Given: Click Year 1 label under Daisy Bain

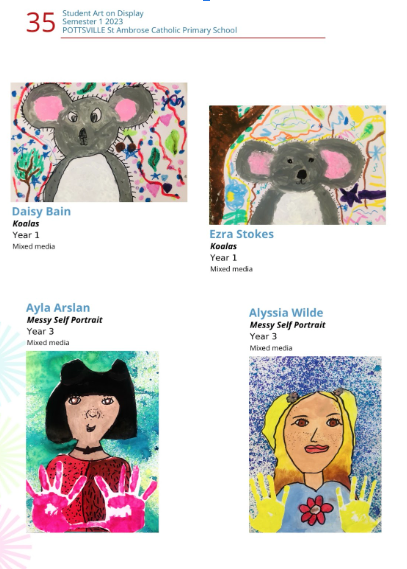Looking at the screenshot, I should coord(26,235).
